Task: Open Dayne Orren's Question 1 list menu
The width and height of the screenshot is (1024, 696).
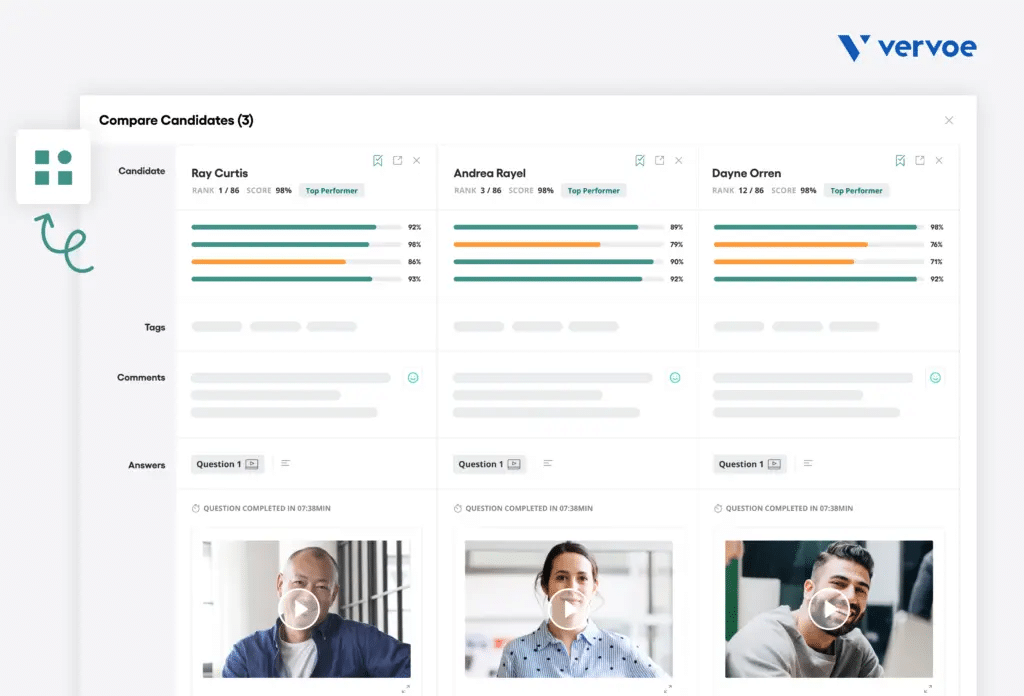Action: [x=809, y=463]
